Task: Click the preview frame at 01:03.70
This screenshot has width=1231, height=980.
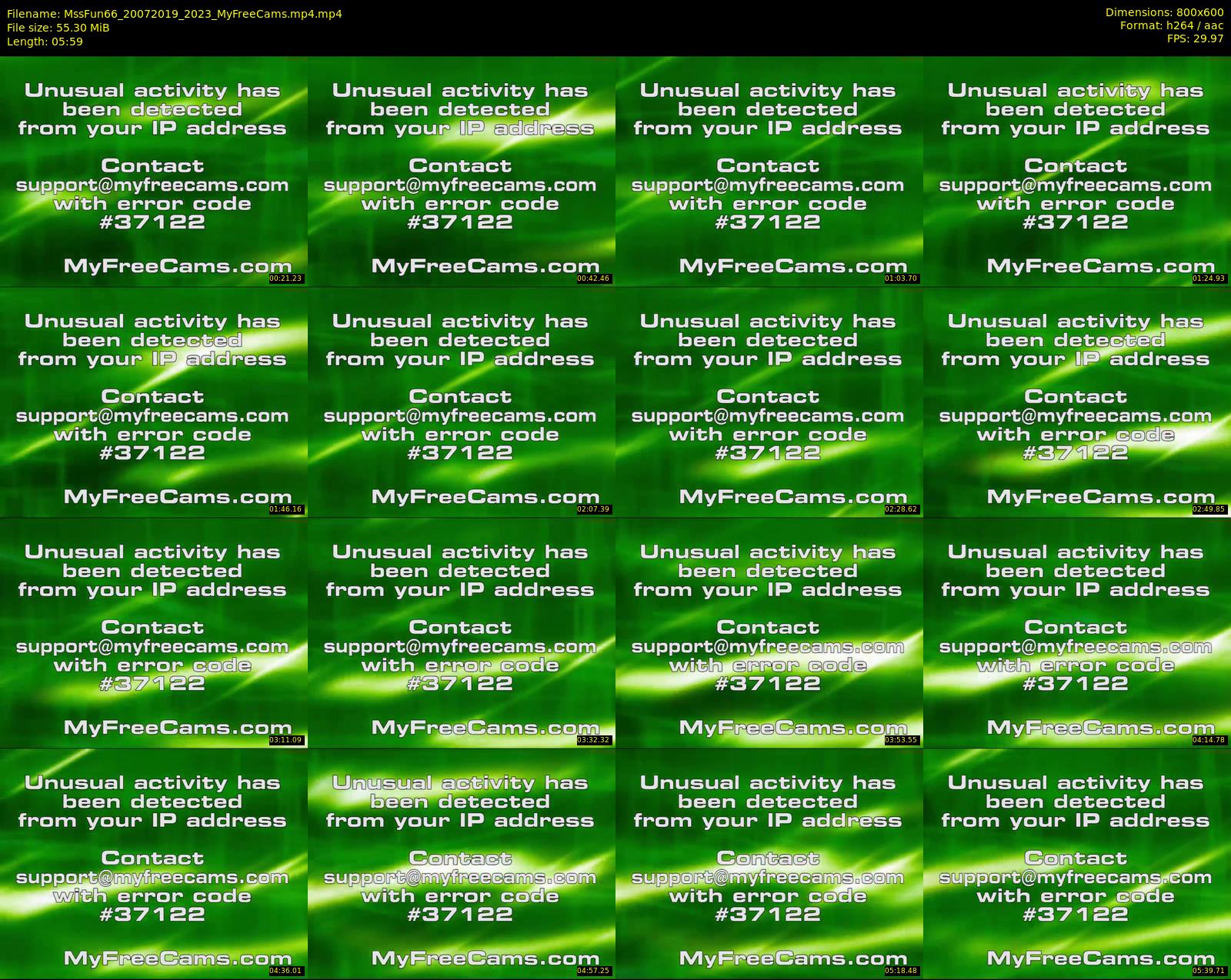Action: (x=769, y=171)
